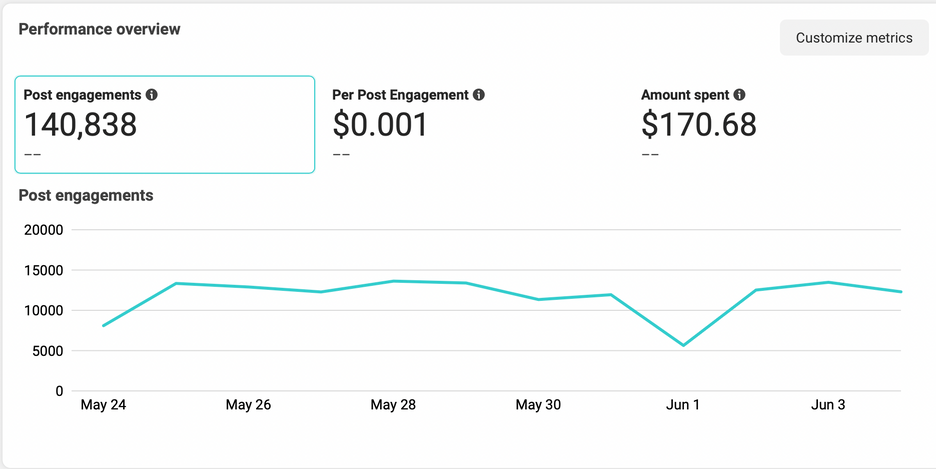Click the chart line's lowest dip at Jun 1

coord(684,345)
